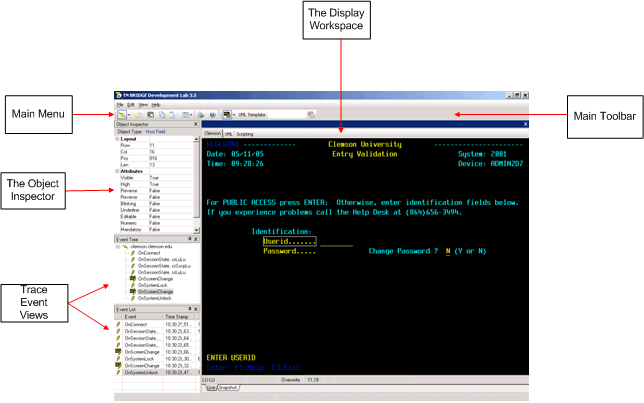Open the File menu

(x=120, y=105)
